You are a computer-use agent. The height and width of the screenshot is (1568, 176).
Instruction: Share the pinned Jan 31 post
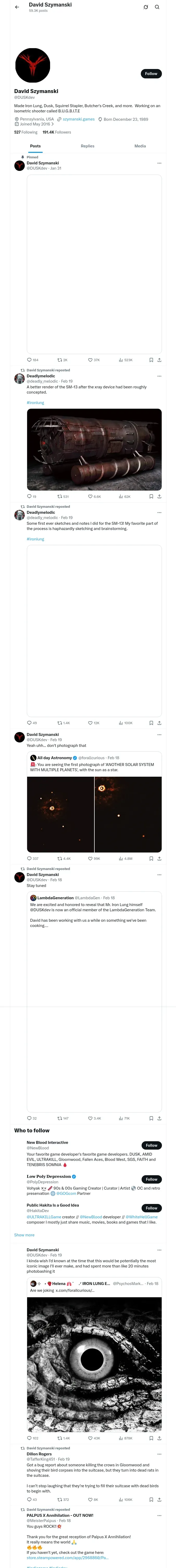pyautogui.click(x=159, y=360)
